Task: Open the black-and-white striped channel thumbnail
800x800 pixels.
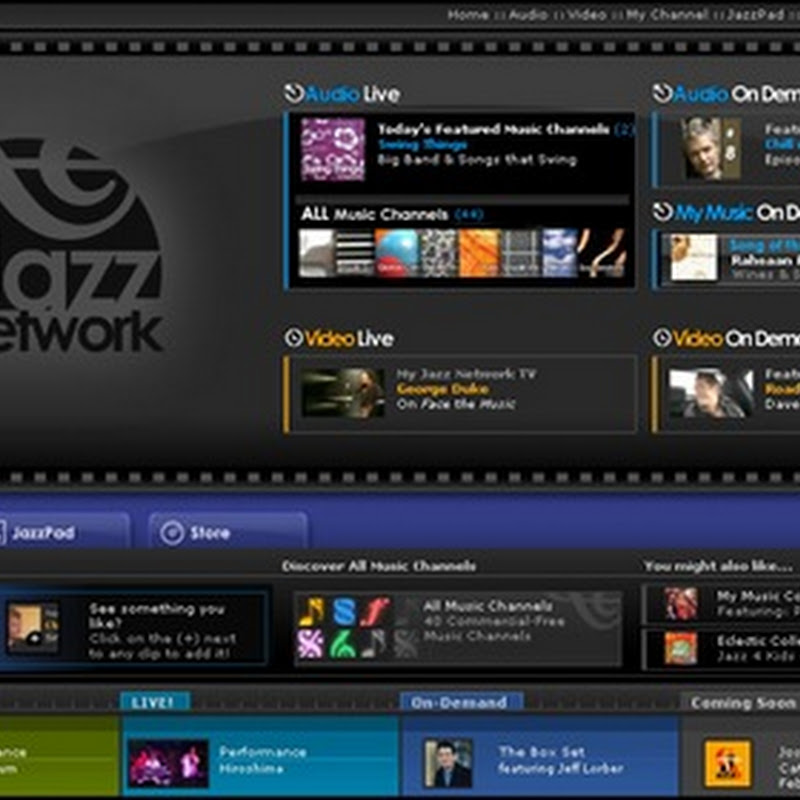Action: coord(355,253)
